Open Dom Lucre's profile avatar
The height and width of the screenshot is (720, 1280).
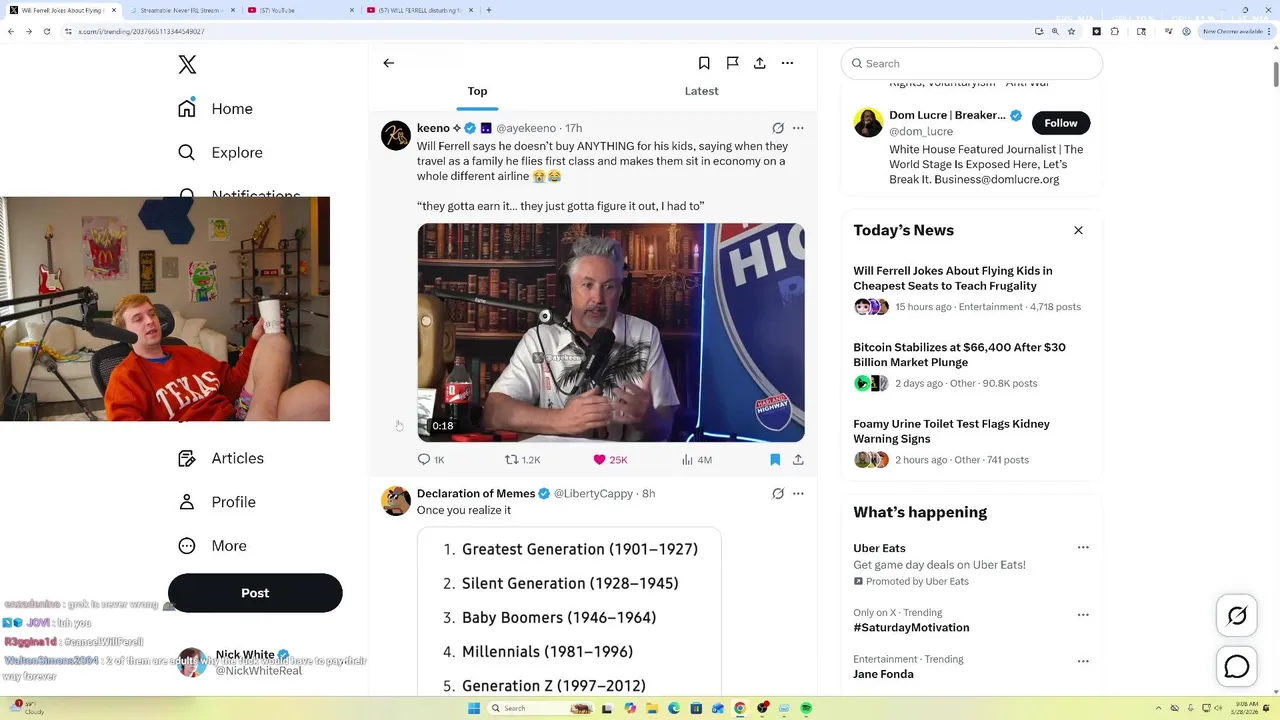[x=868, y=122]
